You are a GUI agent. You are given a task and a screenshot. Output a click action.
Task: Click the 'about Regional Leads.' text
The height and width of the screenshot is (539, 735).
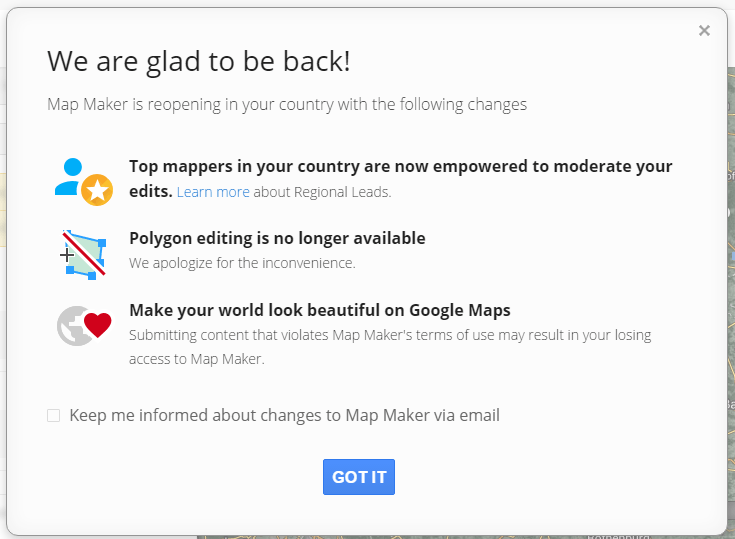coord(322,192)
